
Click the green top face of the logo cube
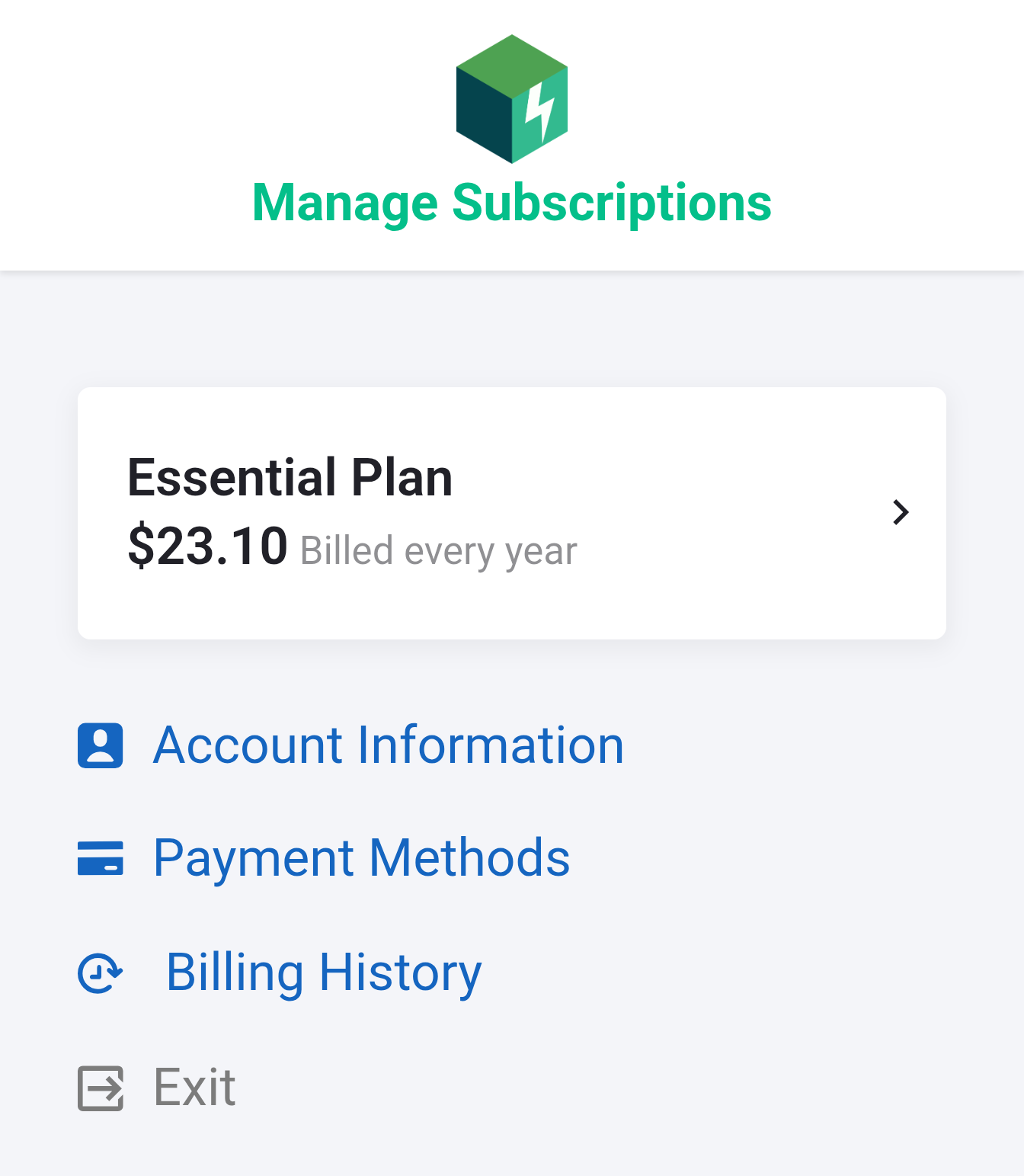[512, 66]
